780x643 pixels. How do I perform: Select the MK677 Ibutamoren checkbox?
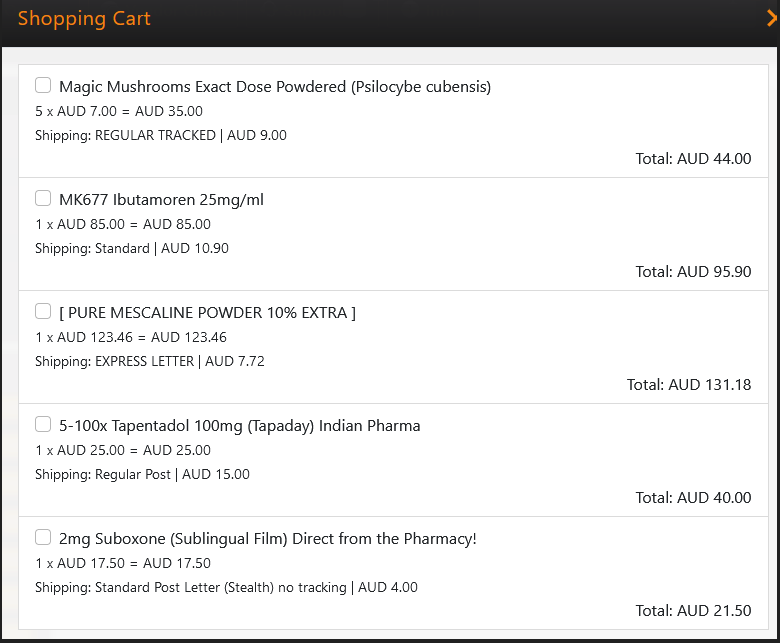coord(43,198)
